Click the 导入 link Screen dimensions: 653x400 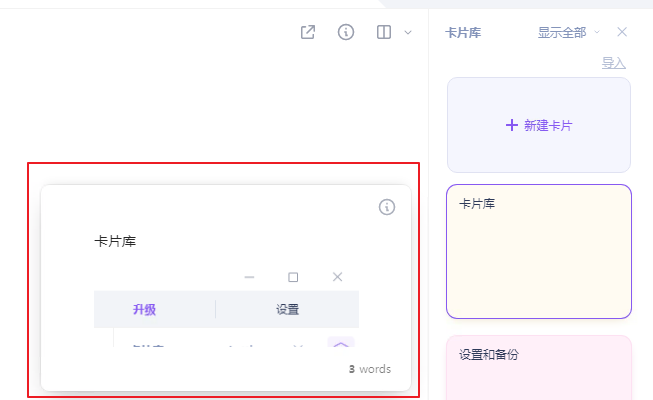click(x=613, y=63)
